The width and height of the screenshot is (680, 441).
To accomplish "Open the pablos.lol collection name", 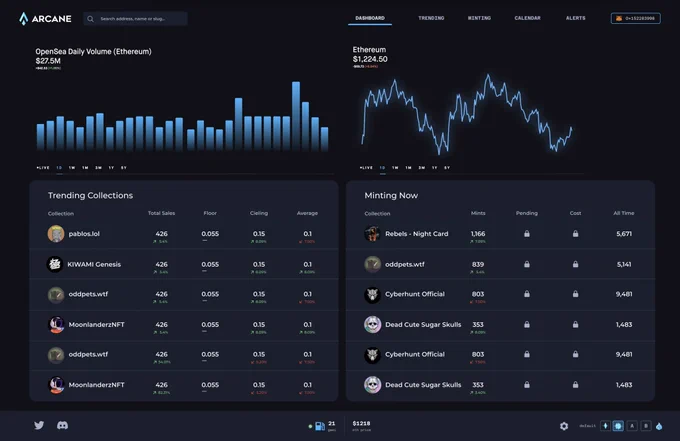I will pos(84,234).
